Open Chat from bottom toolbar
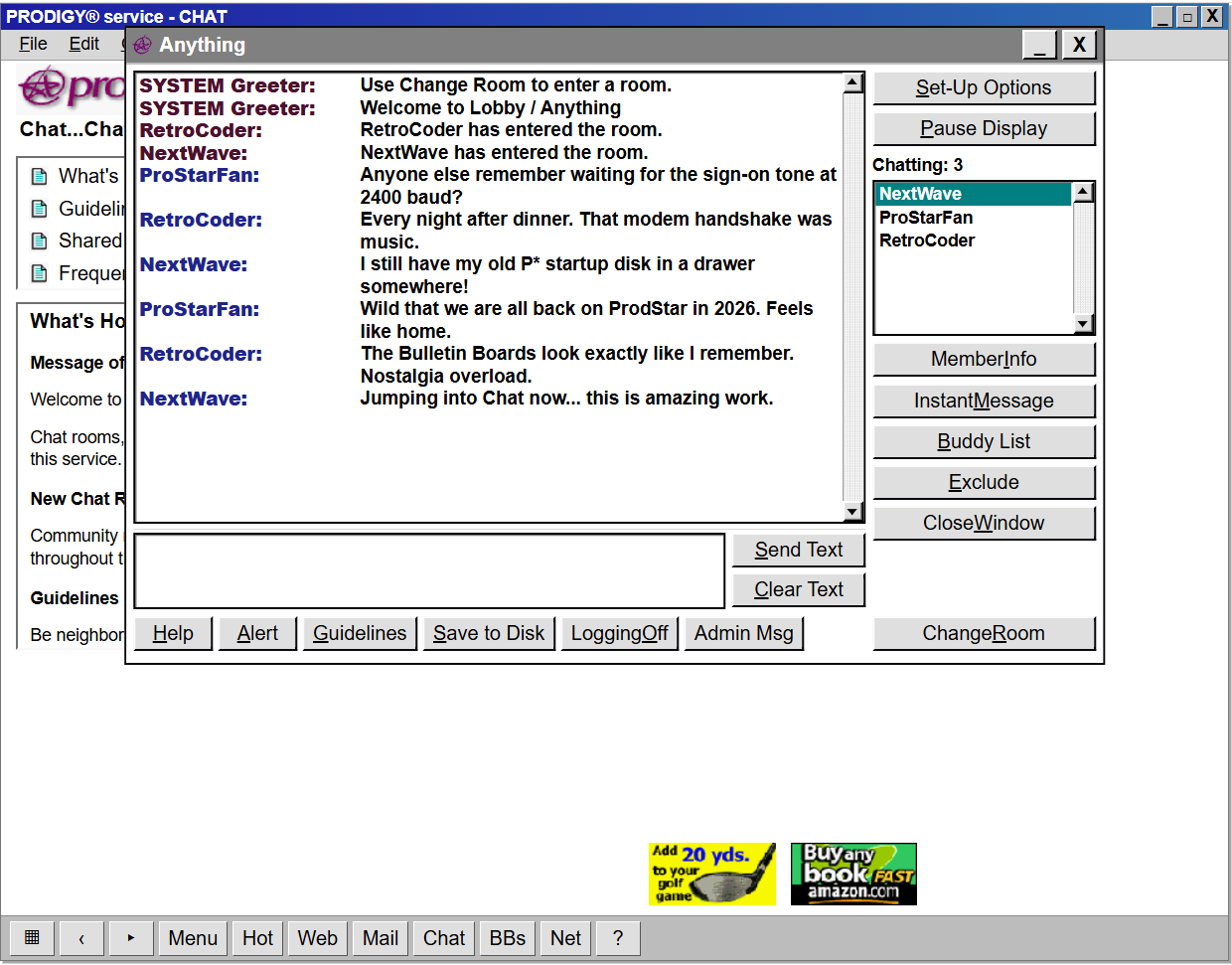Screen dimensions: 1232x965 (x=444, y=938)
